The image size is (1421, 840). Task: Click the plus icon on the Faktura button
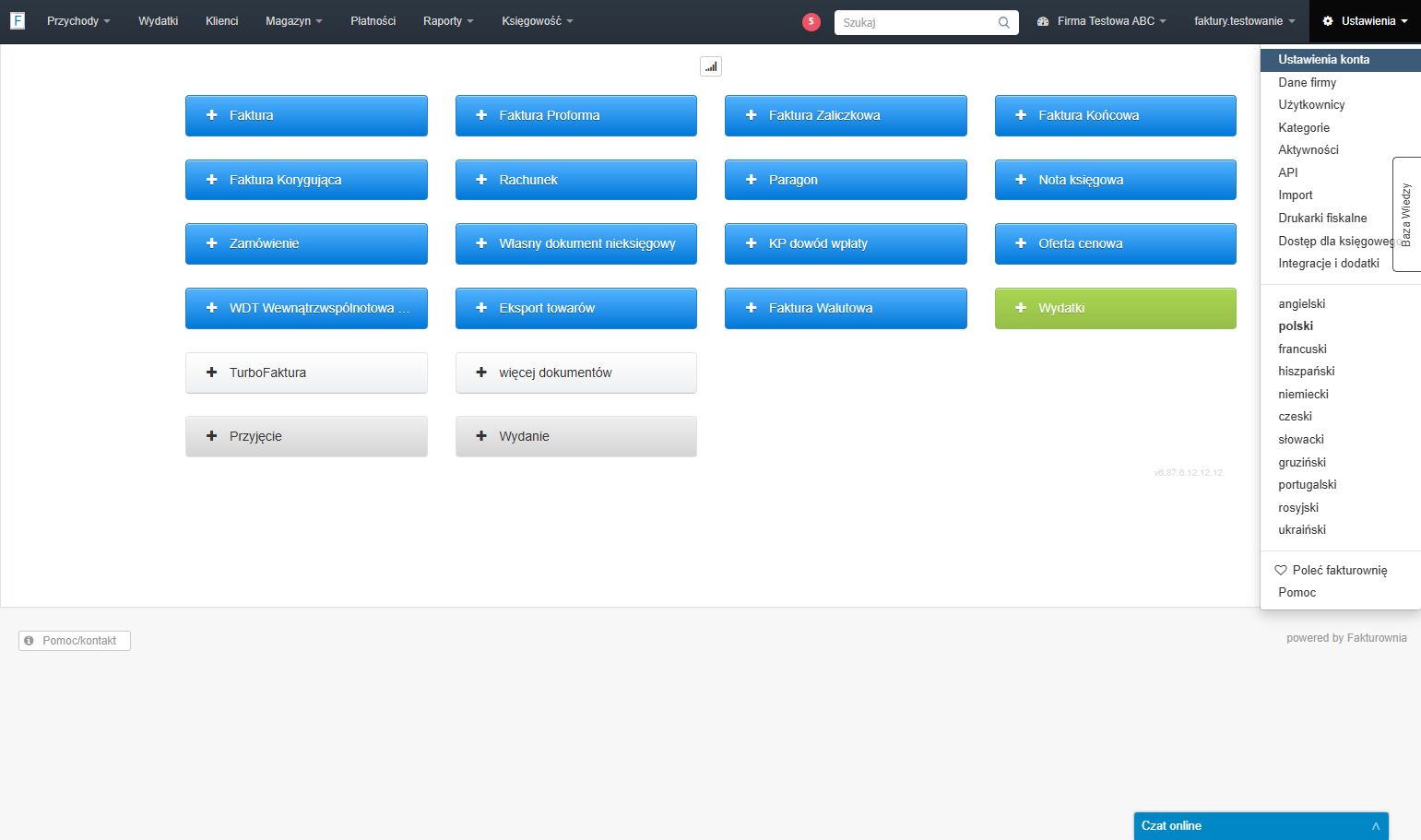coord(211,115)
